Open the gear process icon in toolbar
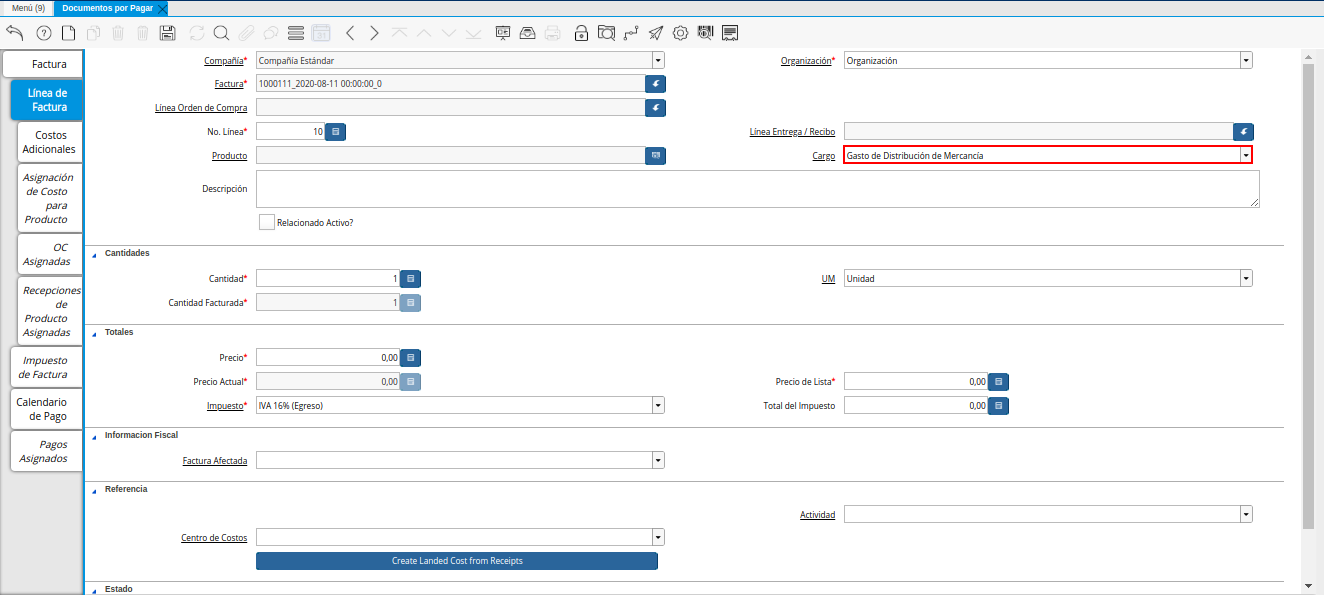1324x595 pixels. pyautogui.click(x=680, y=33)
